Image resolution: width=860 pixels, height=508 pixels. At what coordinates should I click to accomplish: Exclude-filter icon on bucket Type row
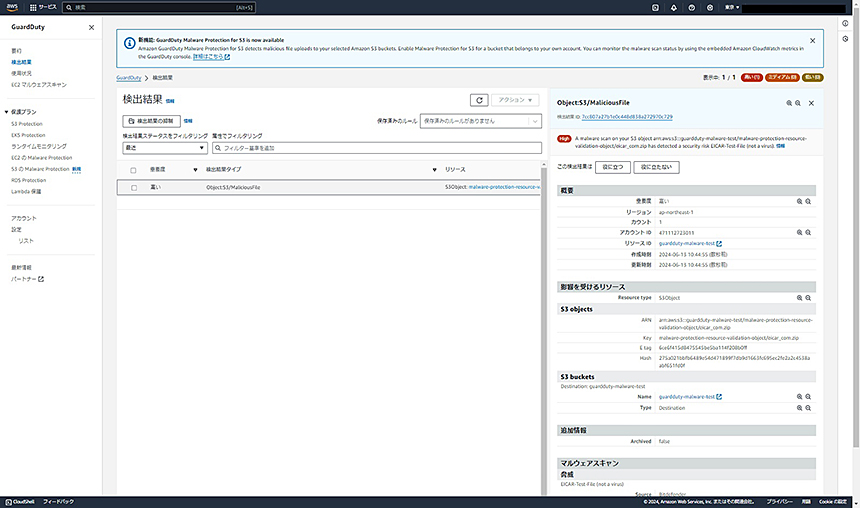point(808,408)
